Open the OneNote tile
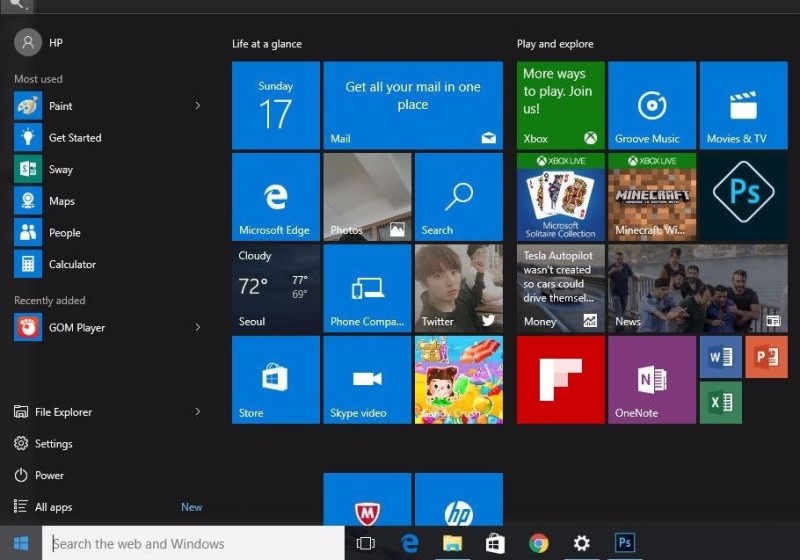 click(x=652, y=379)
